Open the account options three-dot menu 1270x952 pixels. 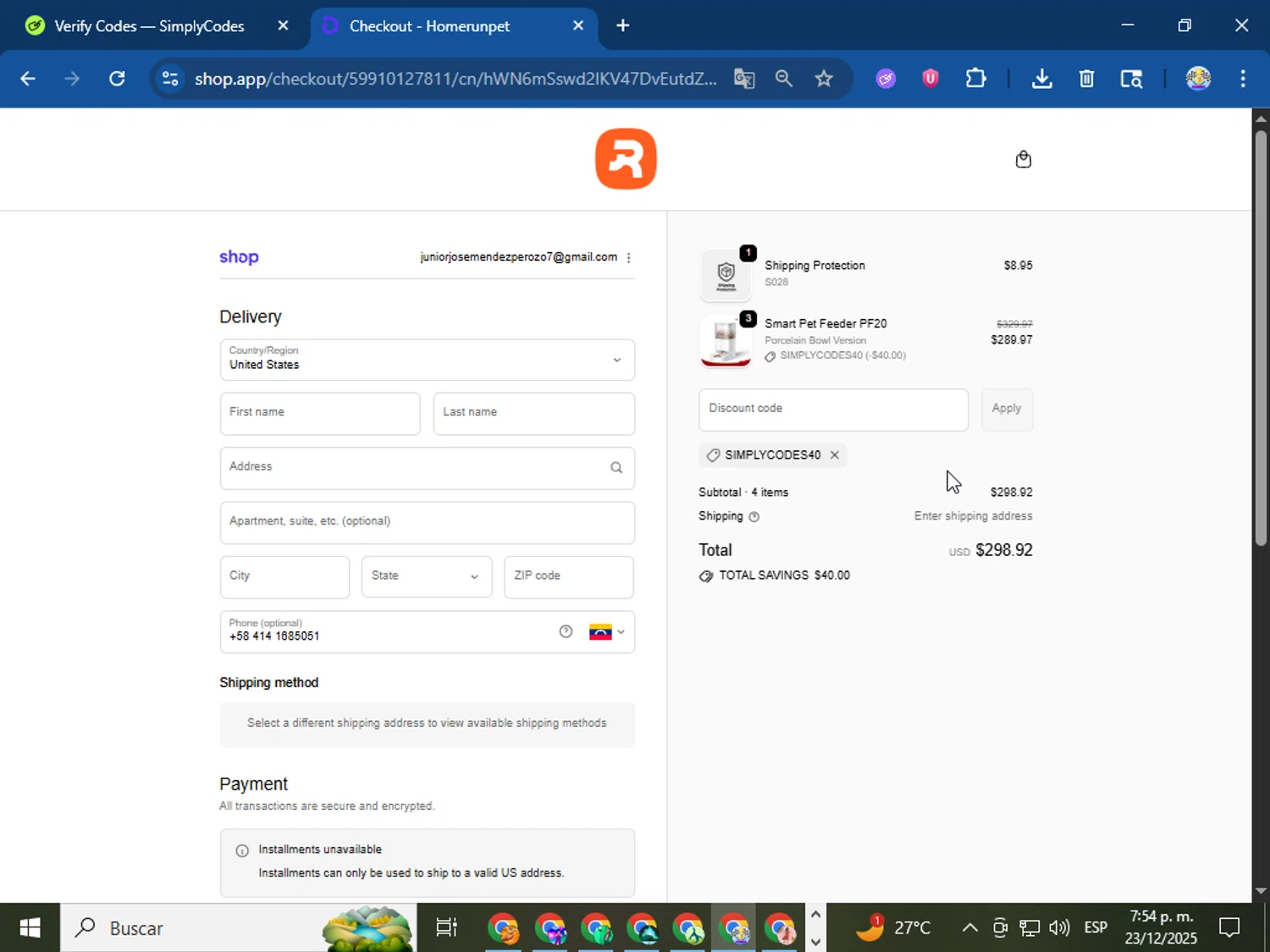(x=628, y=257)
